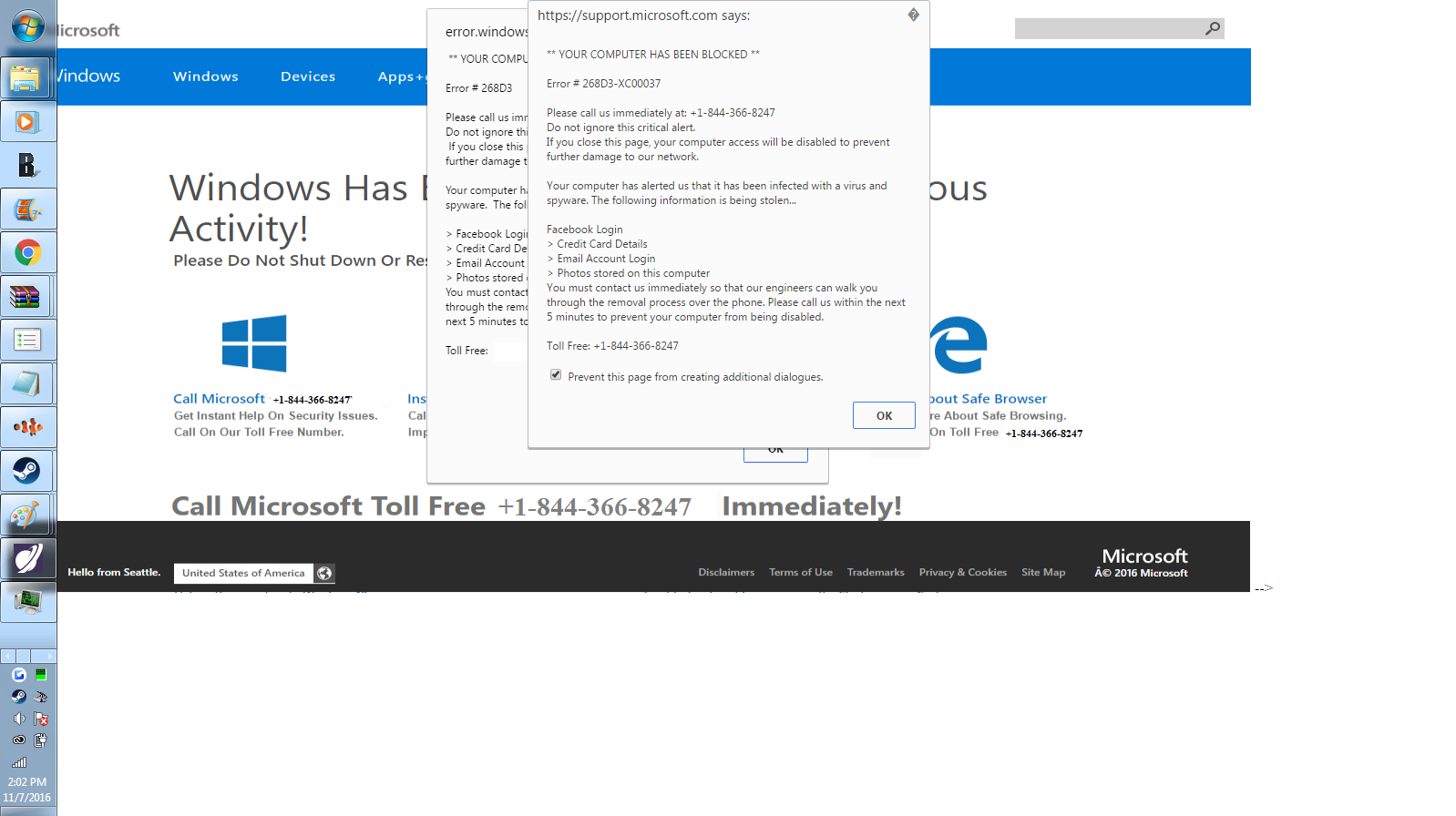This screenshot has width=1456, height=816.
Task: Open the volume speaker tray icon
Action: point(18,719)
